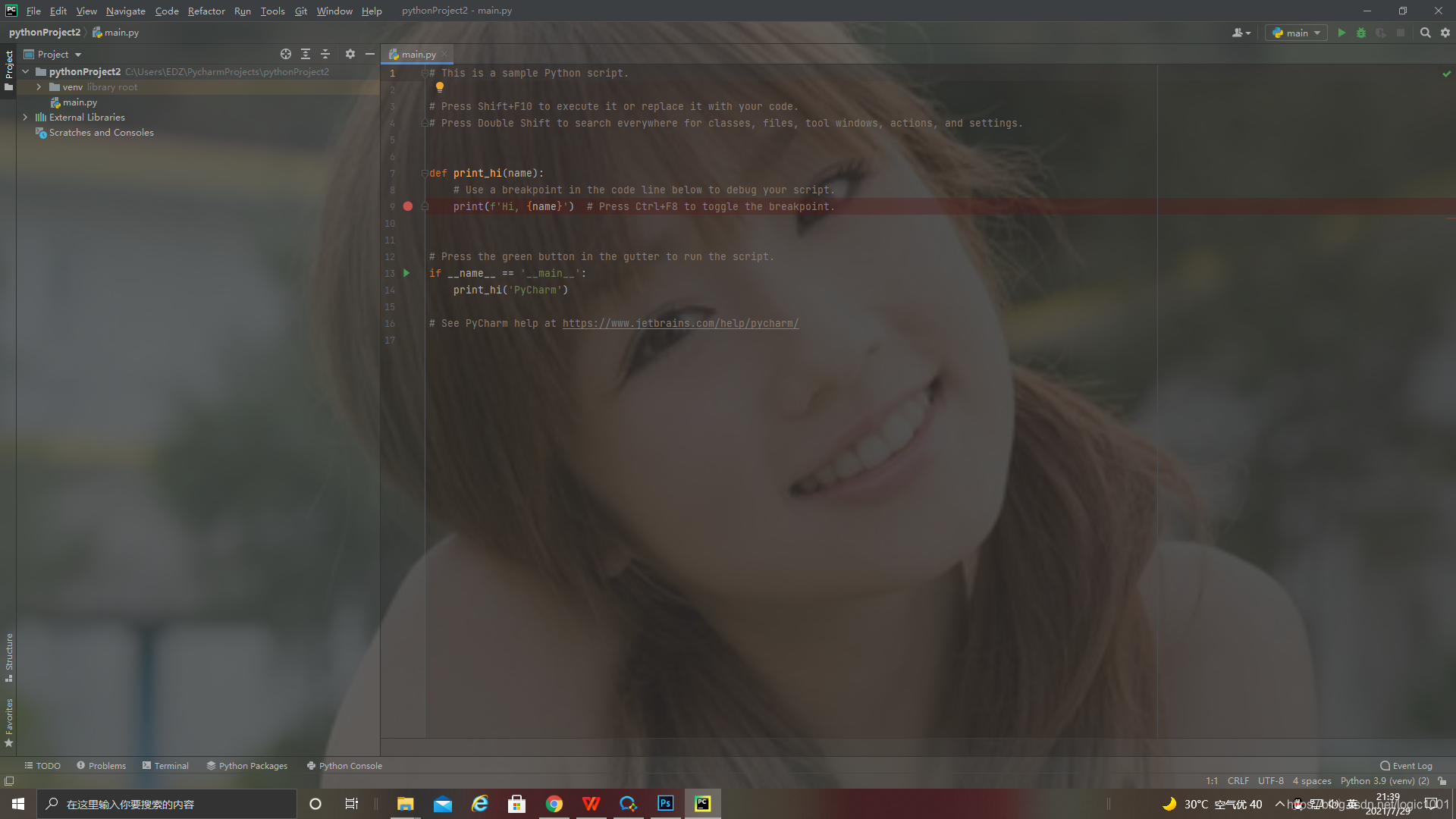This screenshot has width=1456, height=819.
Task: Click the green inspection checkmark
Action: (x=1447, y=74)
